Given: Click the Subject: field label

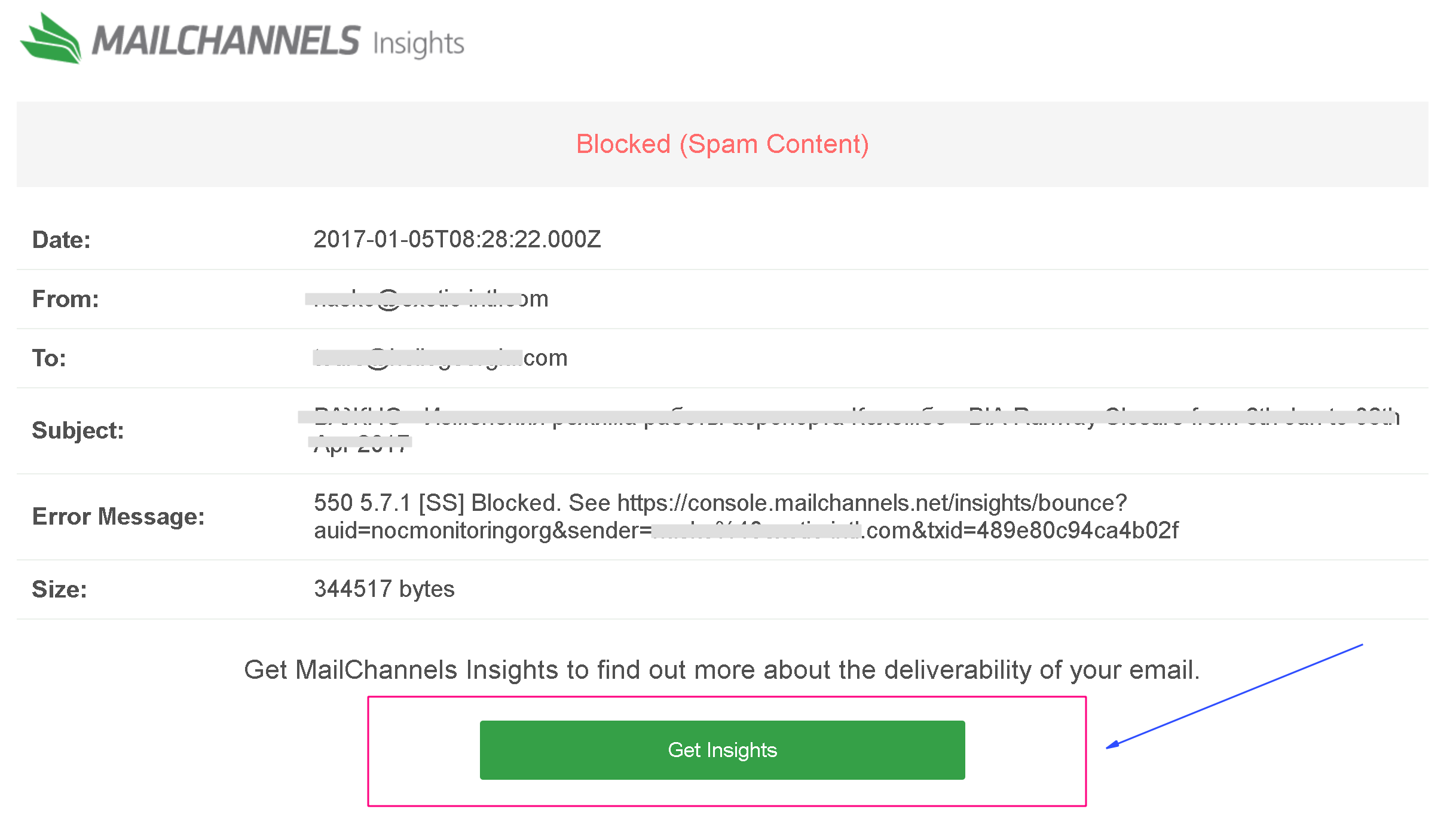Looking at the screenshot, I should (x=78, y=430).
